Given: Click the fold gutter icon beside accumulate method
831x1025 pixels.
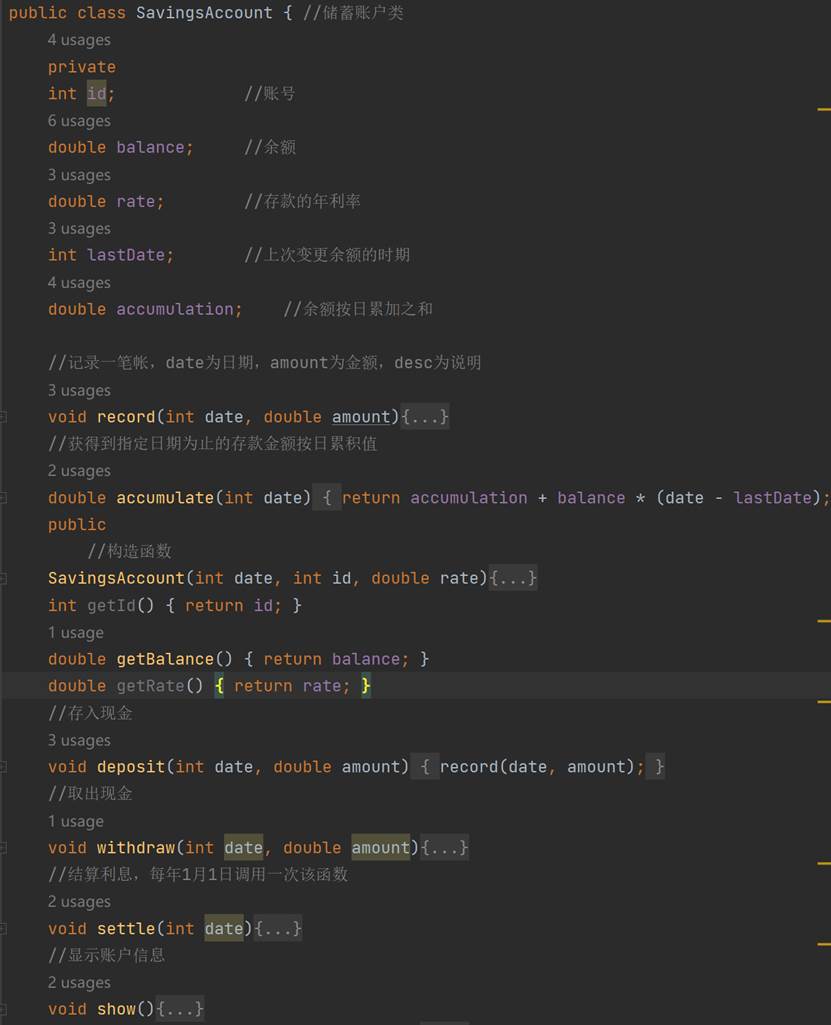Looking at the screenshot, I should click(4, 498).
